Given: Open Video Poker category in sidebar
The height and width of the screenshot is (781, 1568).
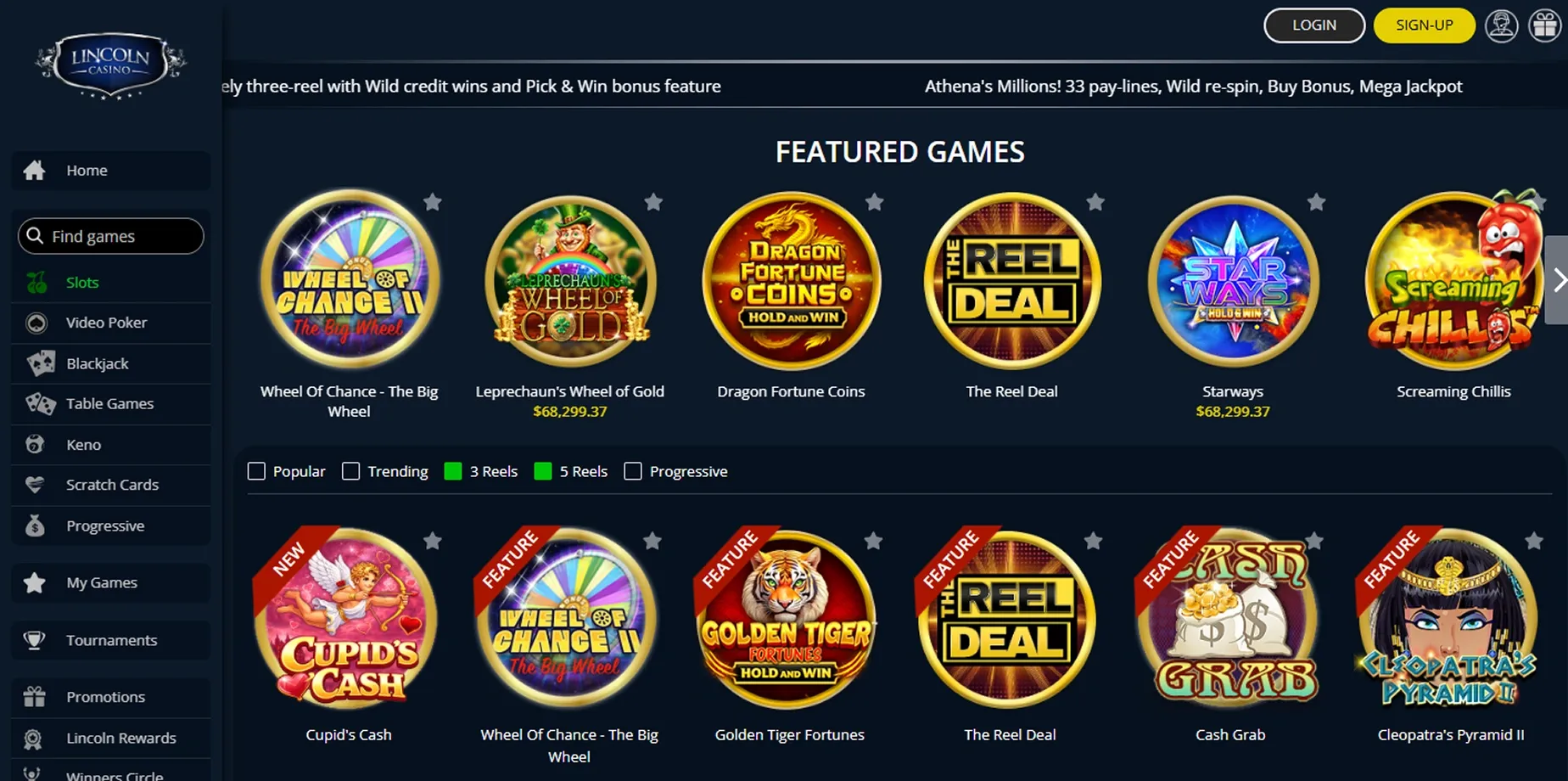Looking at the screenshot, I should [x=111, y=323].
